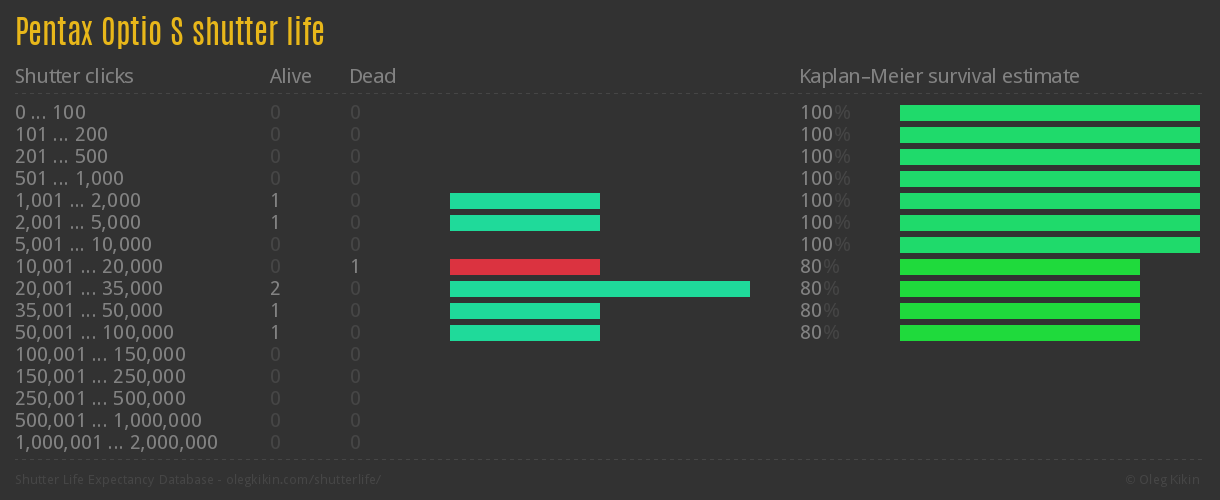Click the alive bar for 35,001–50,000 clicks
Screen dimensions: 1220x500
click(x=525, y=311)
